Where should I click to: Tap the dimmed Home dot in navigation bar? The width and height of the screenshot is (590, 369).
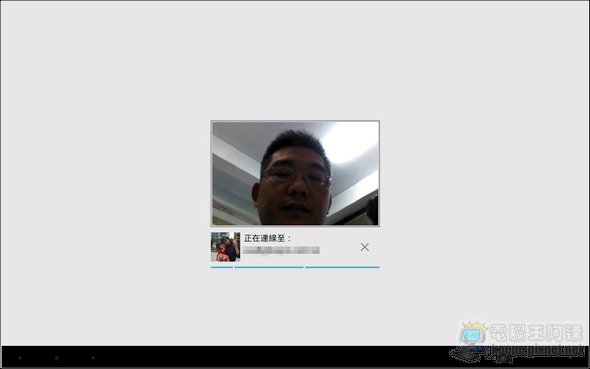click(56, 358)
